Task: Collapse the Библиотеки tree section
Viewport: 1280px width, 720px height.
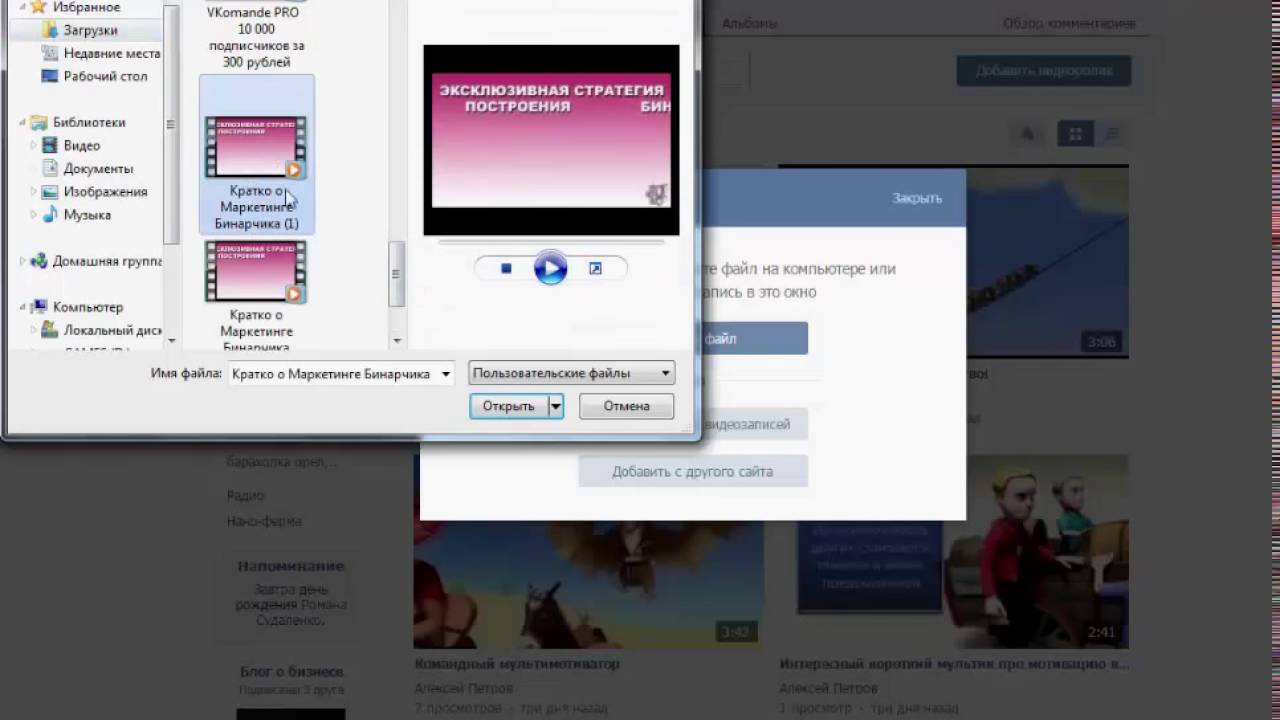Action: point(23,123)
